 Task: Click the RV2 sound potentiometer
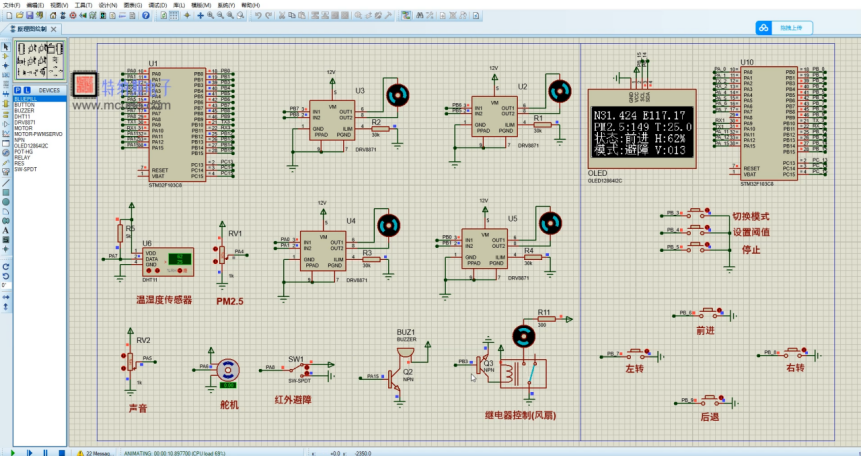point(130,361)
